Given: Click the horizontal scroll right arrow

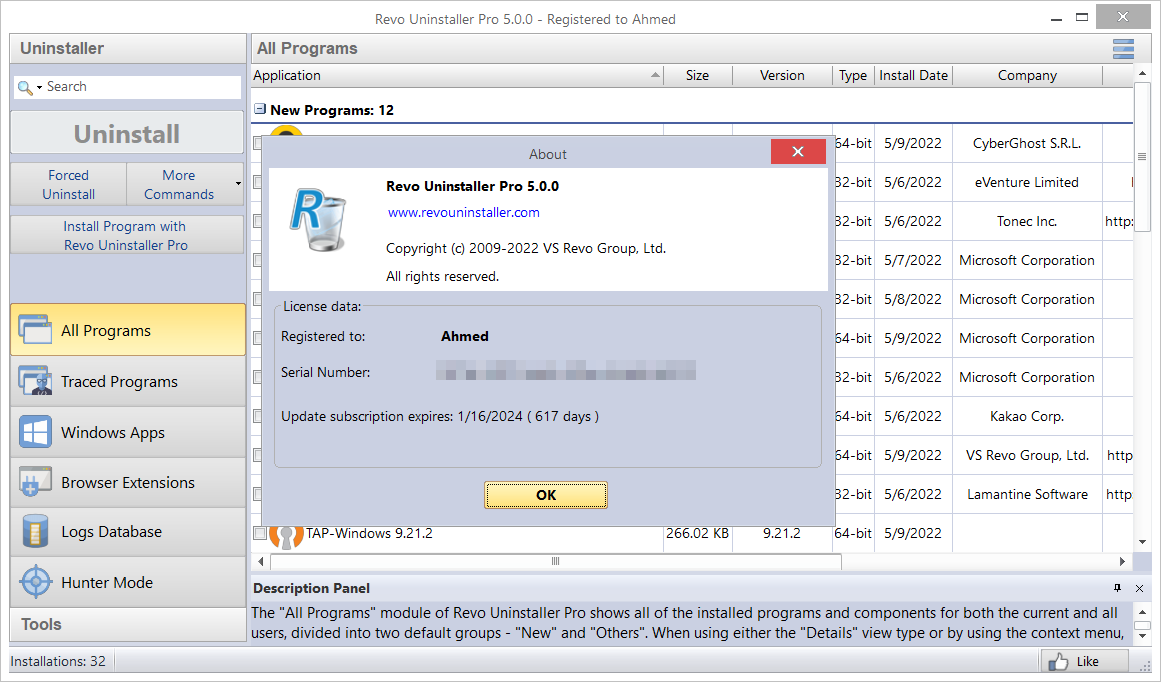Looking at the screenshot, I should (1122, 561).
